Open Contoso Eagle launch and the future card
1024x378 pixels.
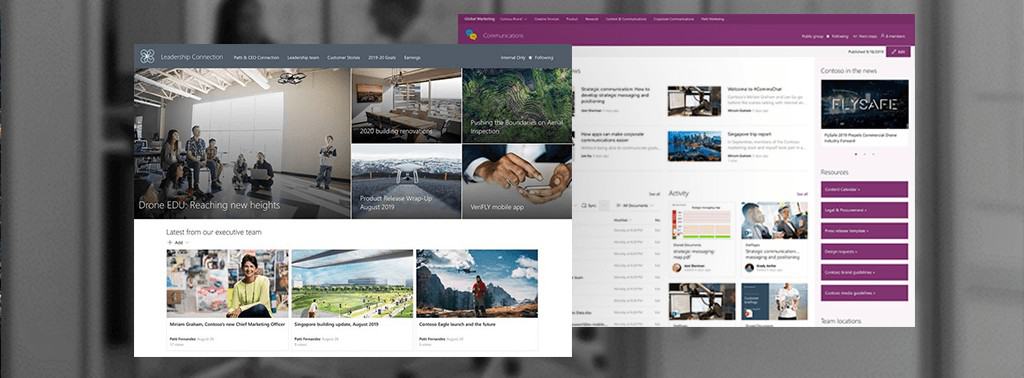tap(477, 300)
